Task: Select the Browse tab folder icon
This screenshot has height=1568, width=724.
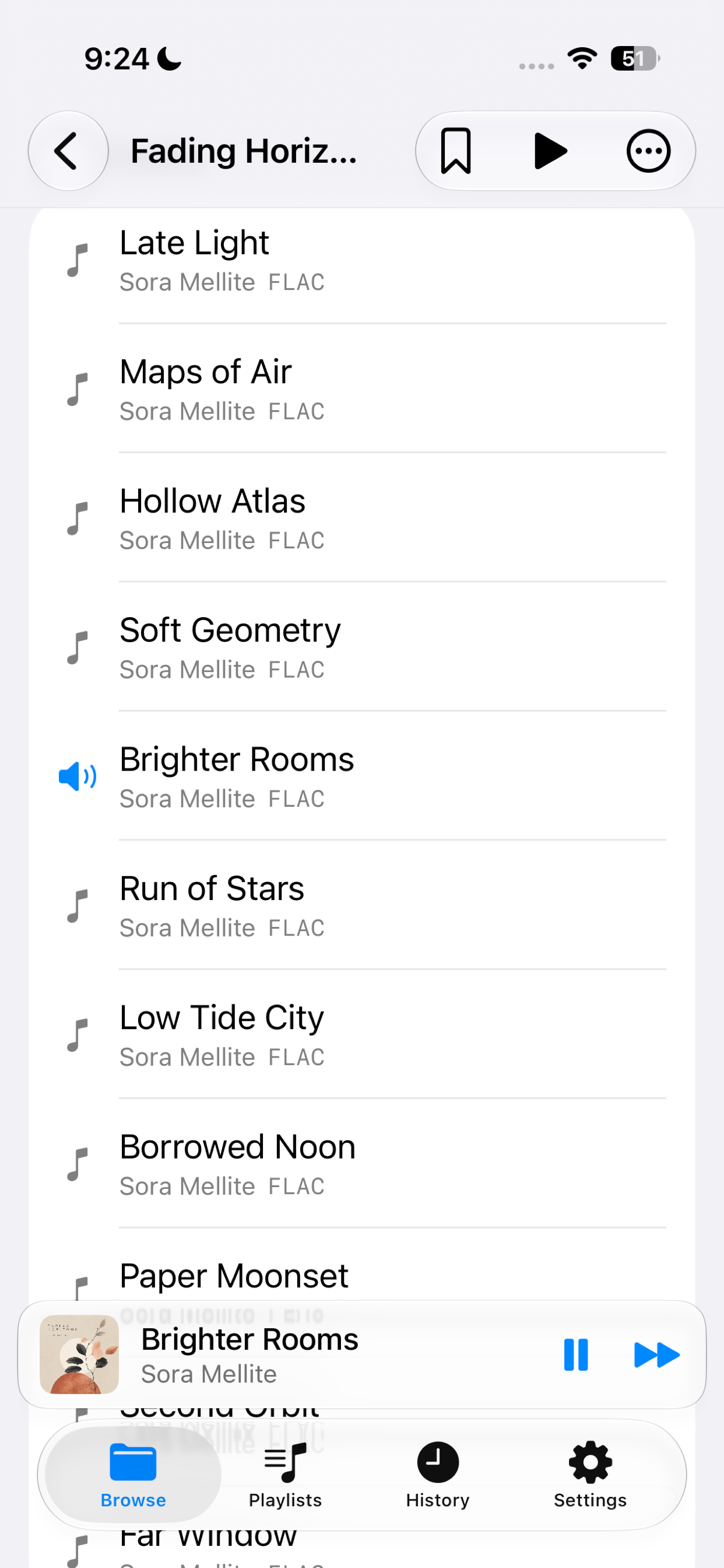Action: point(133,1461)
